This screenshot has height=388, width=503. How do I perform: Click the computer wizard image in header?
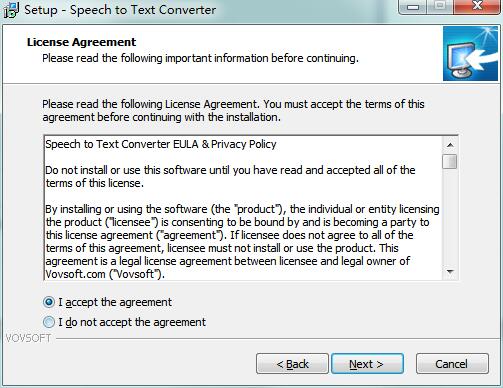pyautogui.click(x=470, y=54)
